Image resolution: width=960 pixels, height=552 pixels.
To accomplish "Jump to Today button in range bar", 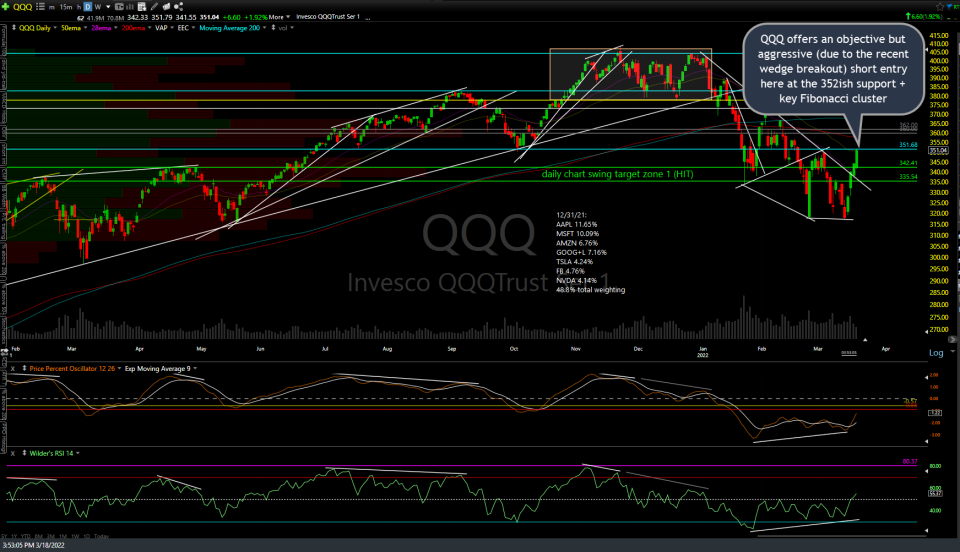I will coord(102,537).
